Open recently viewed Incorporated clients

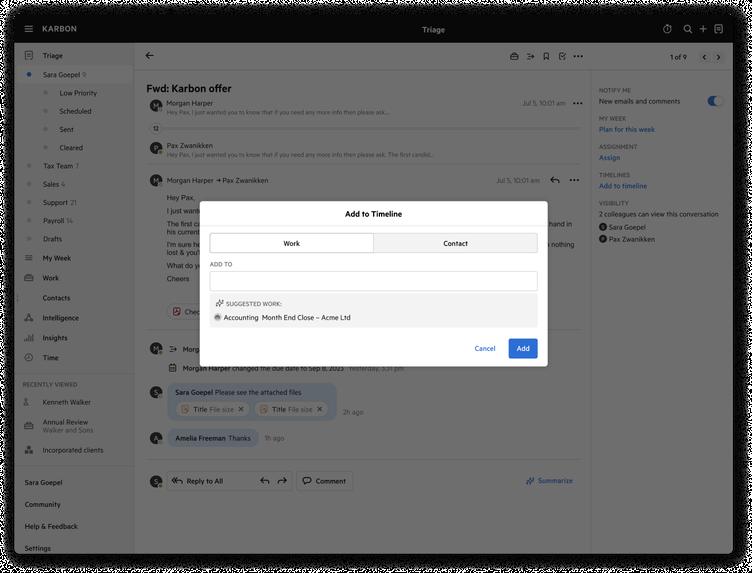click(x=74, y=450)
